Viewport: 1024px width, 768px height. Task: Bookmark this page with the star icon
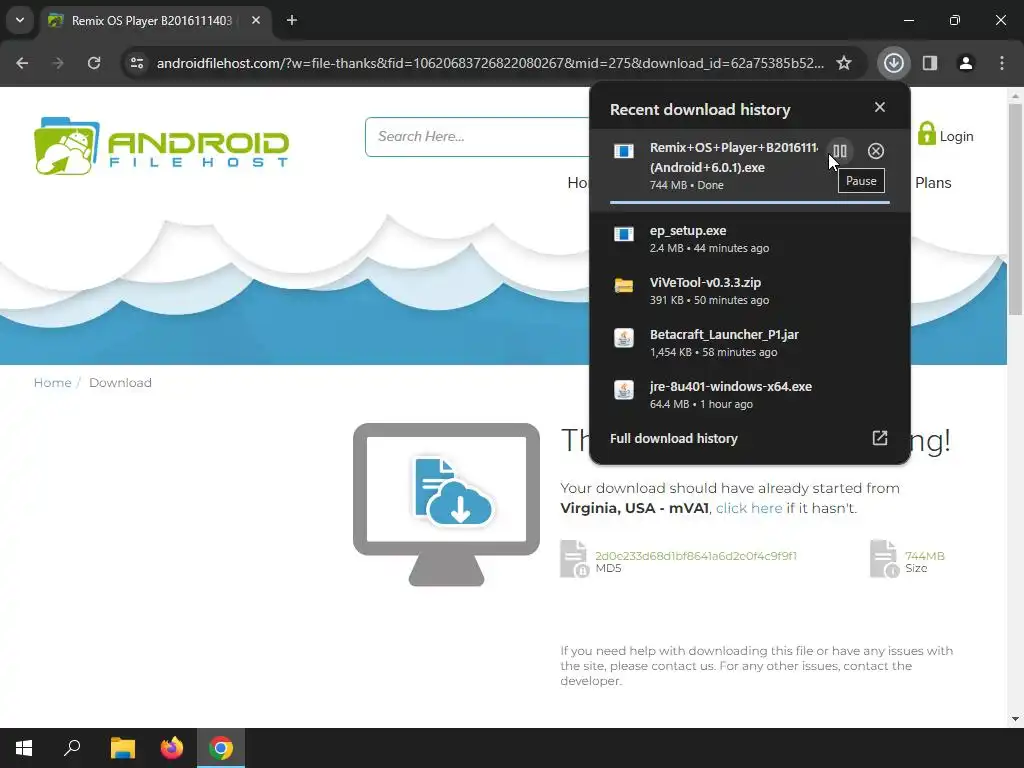point(844,63)
